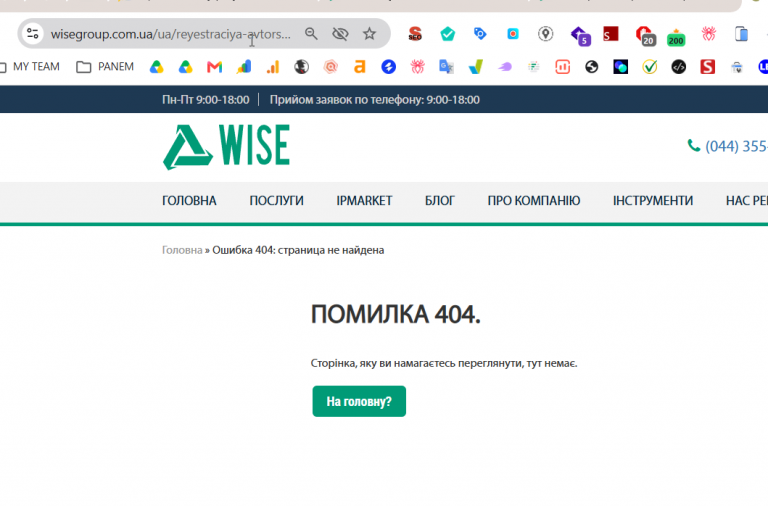Click the green and blue checkmark bookmark
Screen dimensions: 768x506
[475, 67]
